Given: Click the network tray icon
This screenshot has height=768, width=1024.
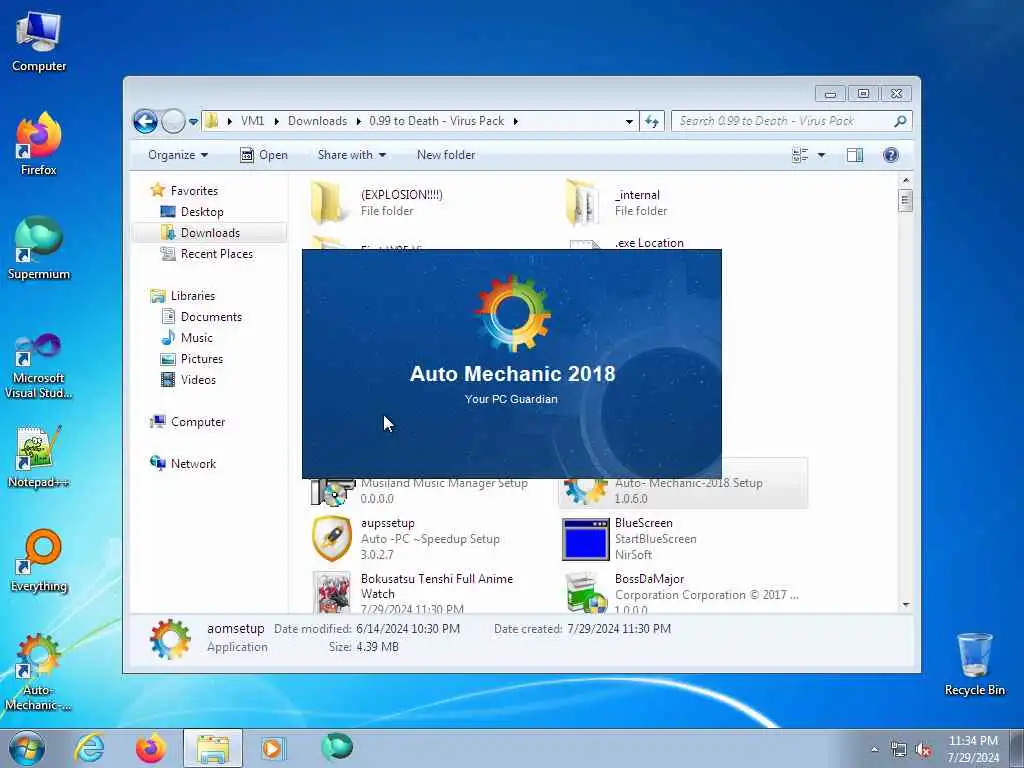Looking at the screenshot, I should (899, 750).
